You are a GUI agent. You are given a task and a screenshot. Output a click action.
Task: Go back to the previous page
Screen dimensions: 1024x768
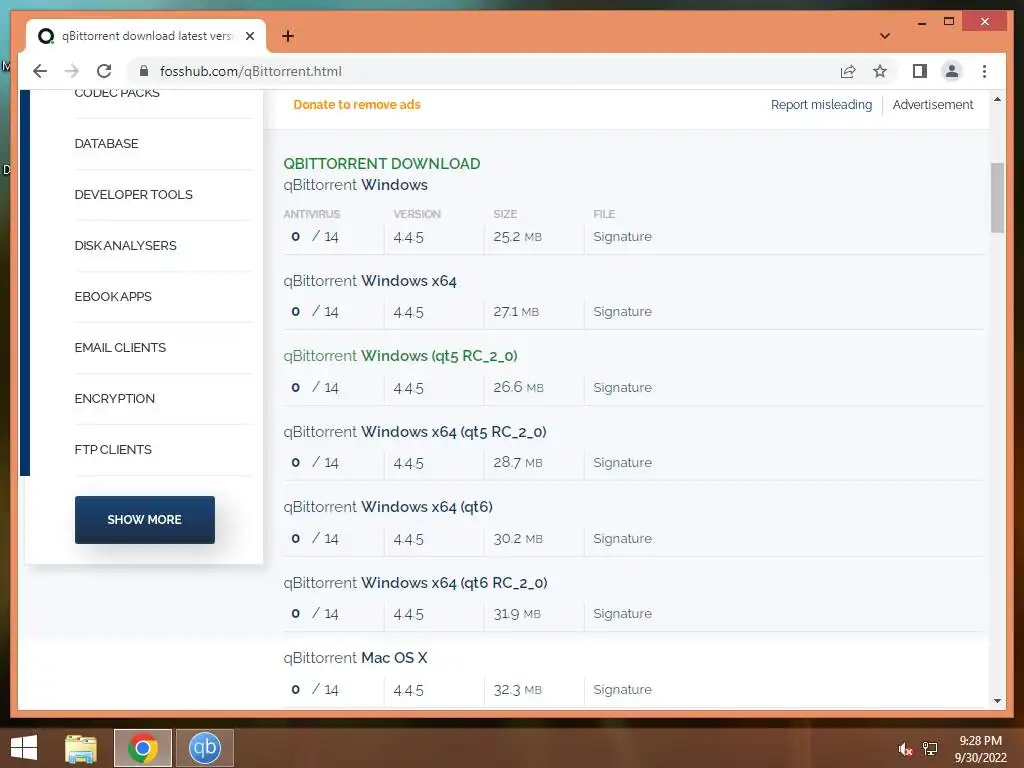point(40,71)
